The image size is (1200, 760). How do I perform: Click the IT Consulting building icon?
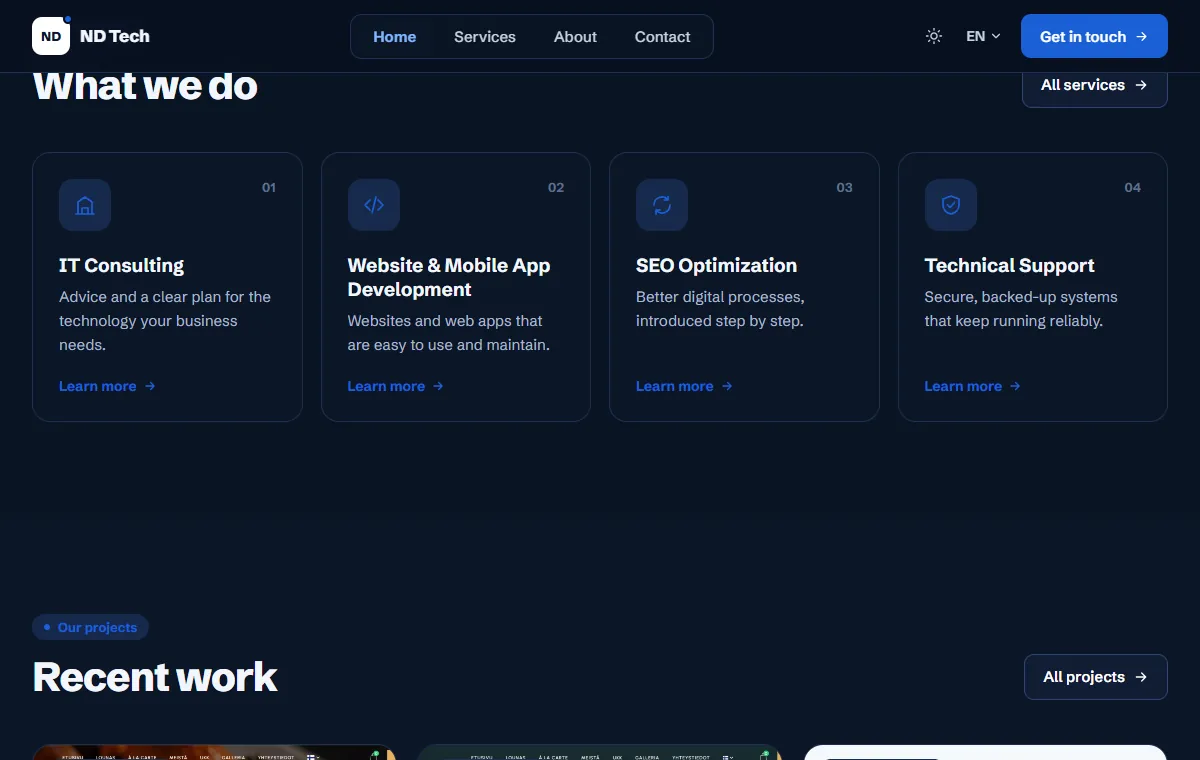[85, 205]
